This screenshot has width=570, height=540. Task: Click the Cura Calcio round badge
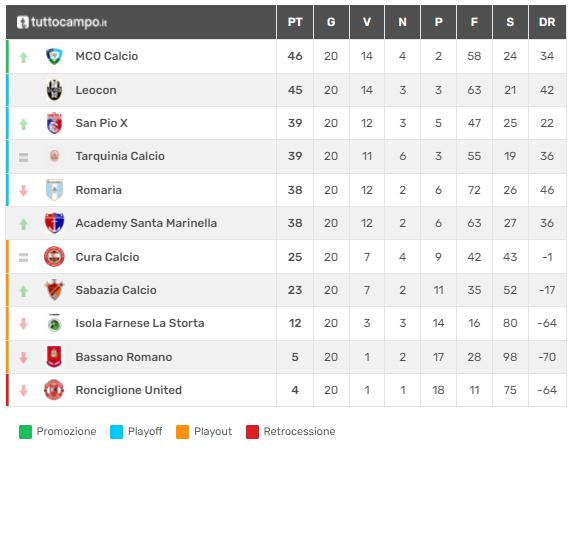54,257
